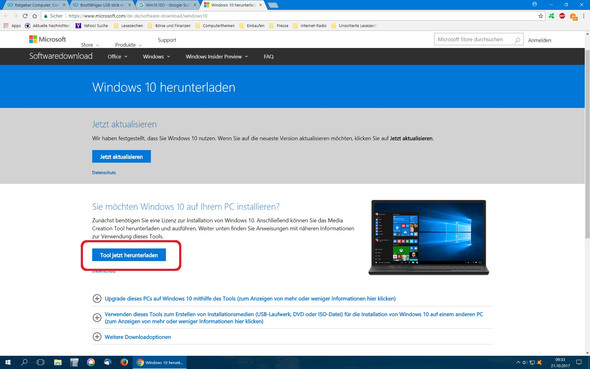Open the Börse und Finanzen bookmarks folder
Screen dimensions: 590x369
(169, 26)
